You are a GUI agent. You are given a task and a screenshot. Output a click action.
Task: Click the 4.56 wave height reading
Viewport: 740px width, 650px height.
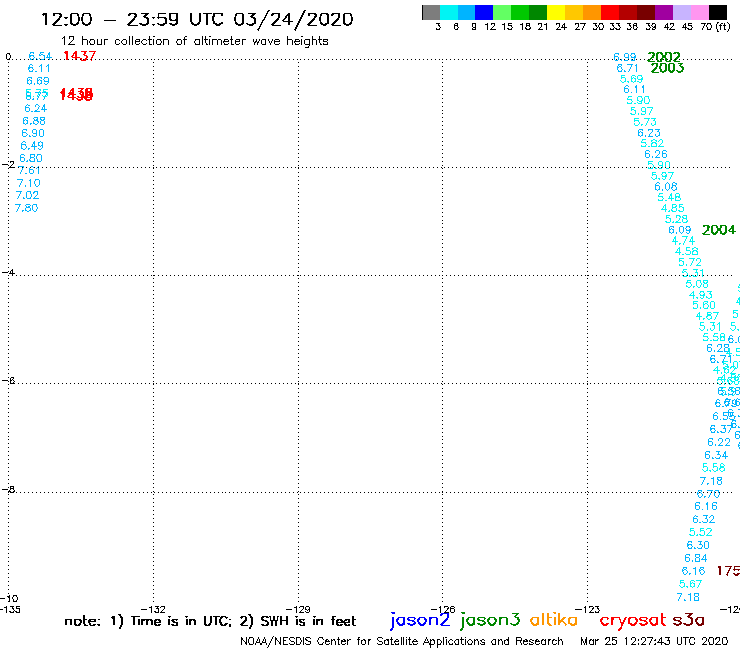(x=687, y=252)
